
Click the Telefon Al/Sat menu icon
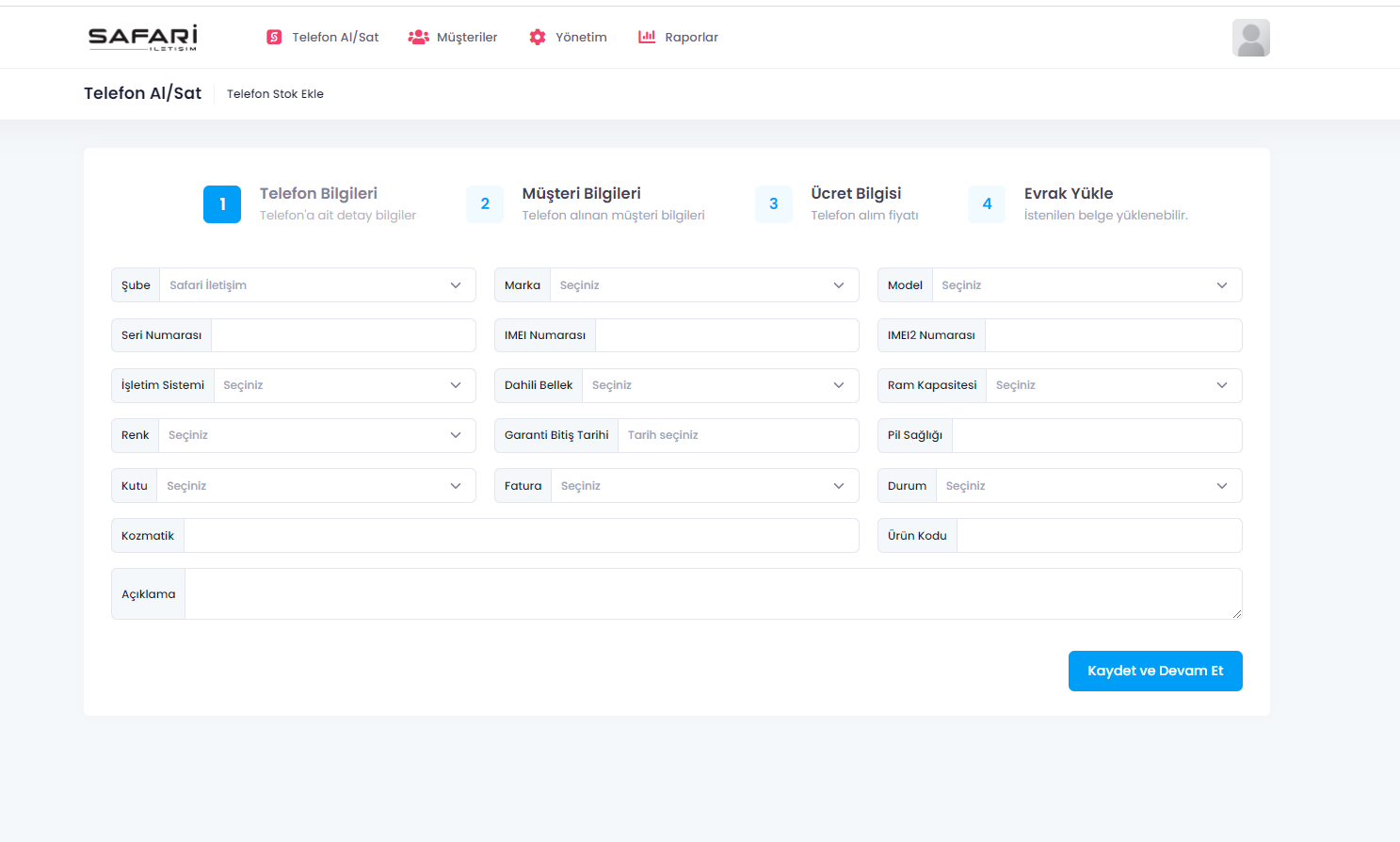click(x=274, y=37)
